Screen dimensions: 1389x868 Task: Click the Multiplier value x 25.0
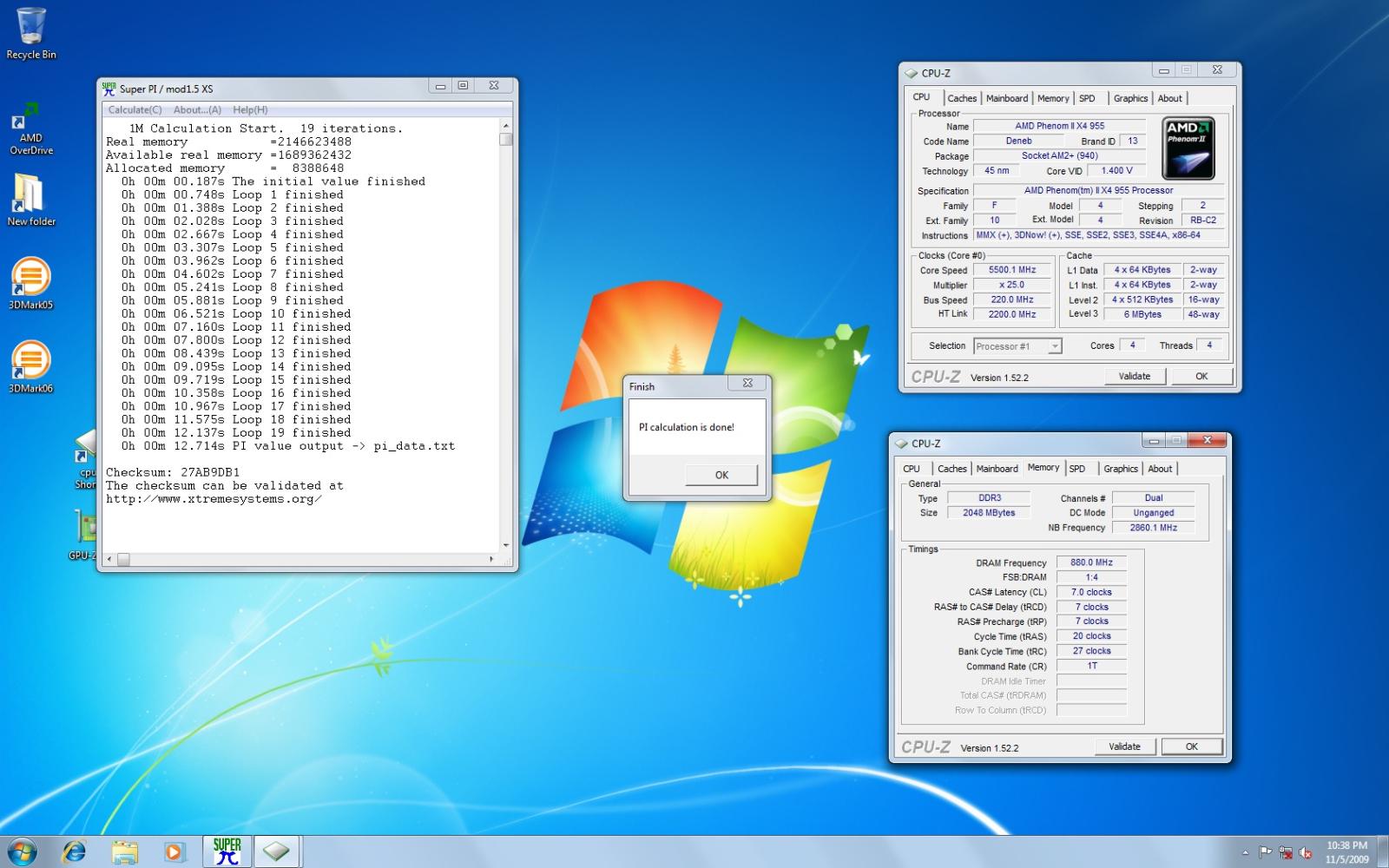tap(1012, 285)
